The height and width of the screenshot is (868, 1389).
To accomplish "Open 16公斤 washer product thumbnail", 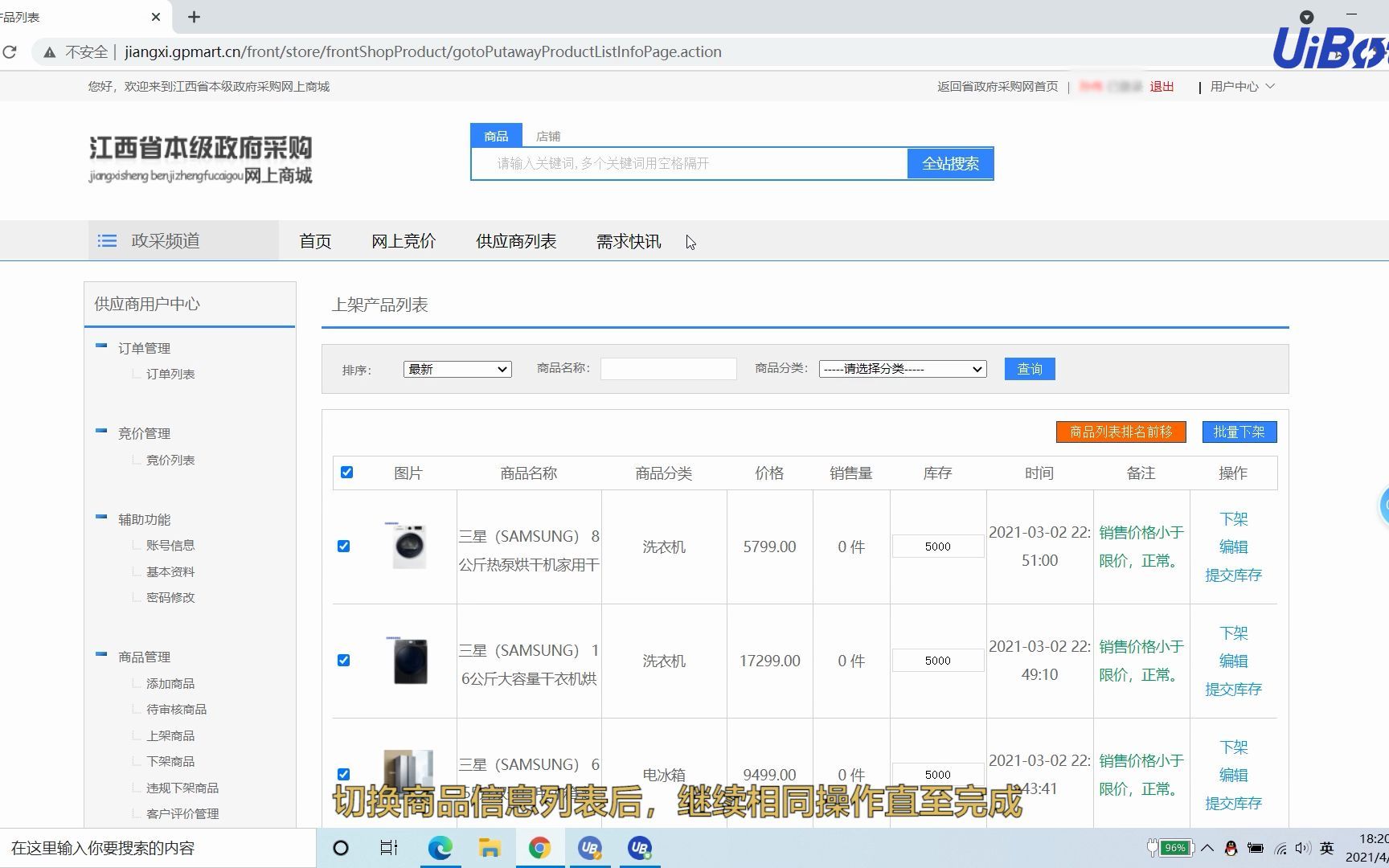I will coord(409,661).
